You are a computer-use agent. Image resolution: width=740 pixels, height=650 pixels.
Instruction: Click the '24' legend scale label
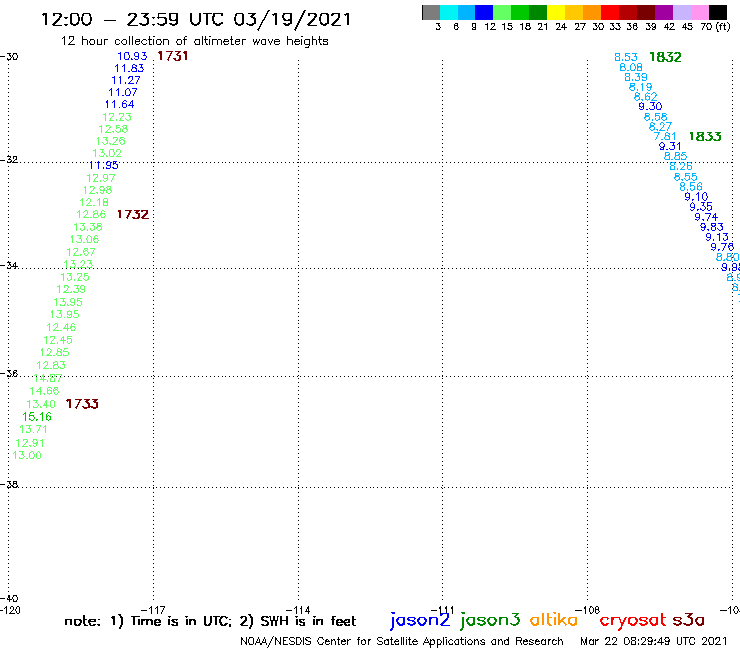[x=561, y=27]
